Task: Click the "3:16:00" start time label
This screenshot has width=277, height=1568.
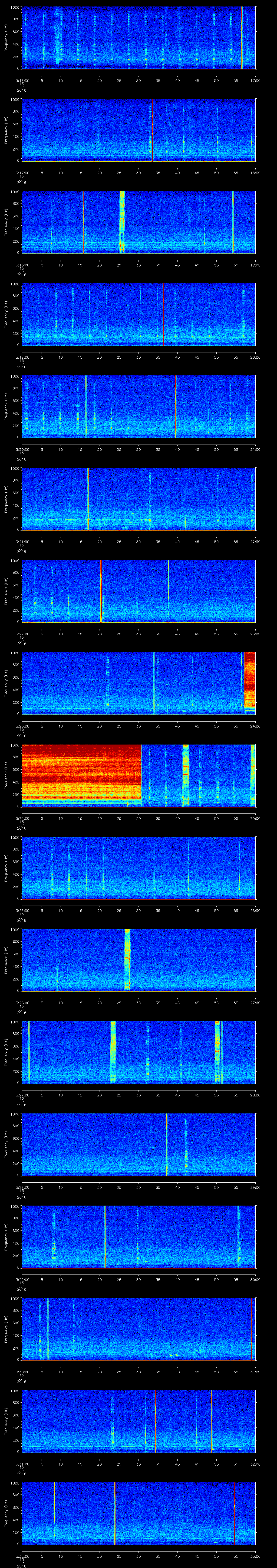Action: (22, 80)
